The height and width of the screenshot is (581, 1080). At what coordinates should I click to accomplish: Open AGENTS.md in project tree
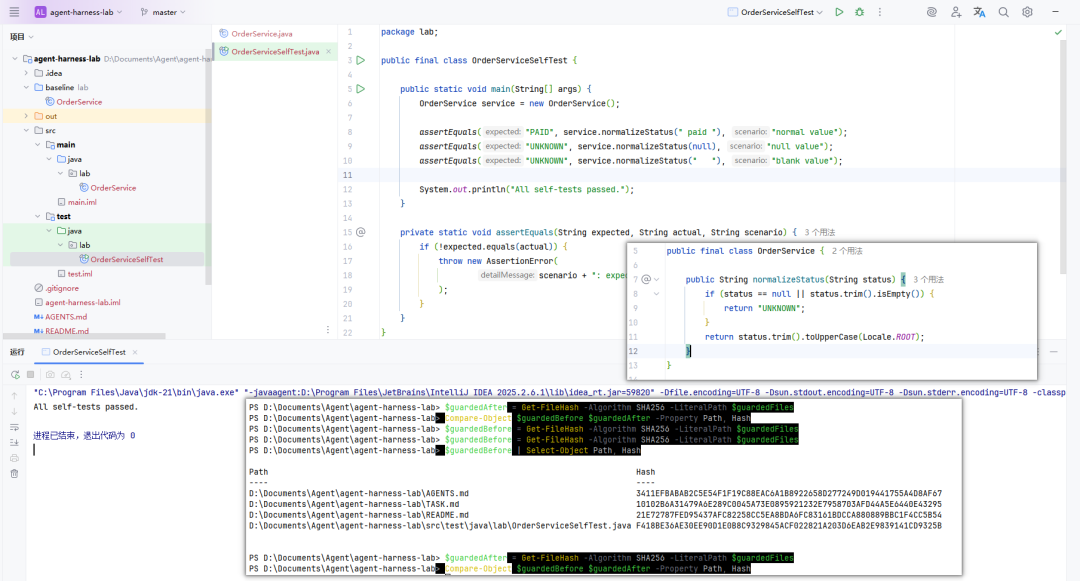[60, 317]
